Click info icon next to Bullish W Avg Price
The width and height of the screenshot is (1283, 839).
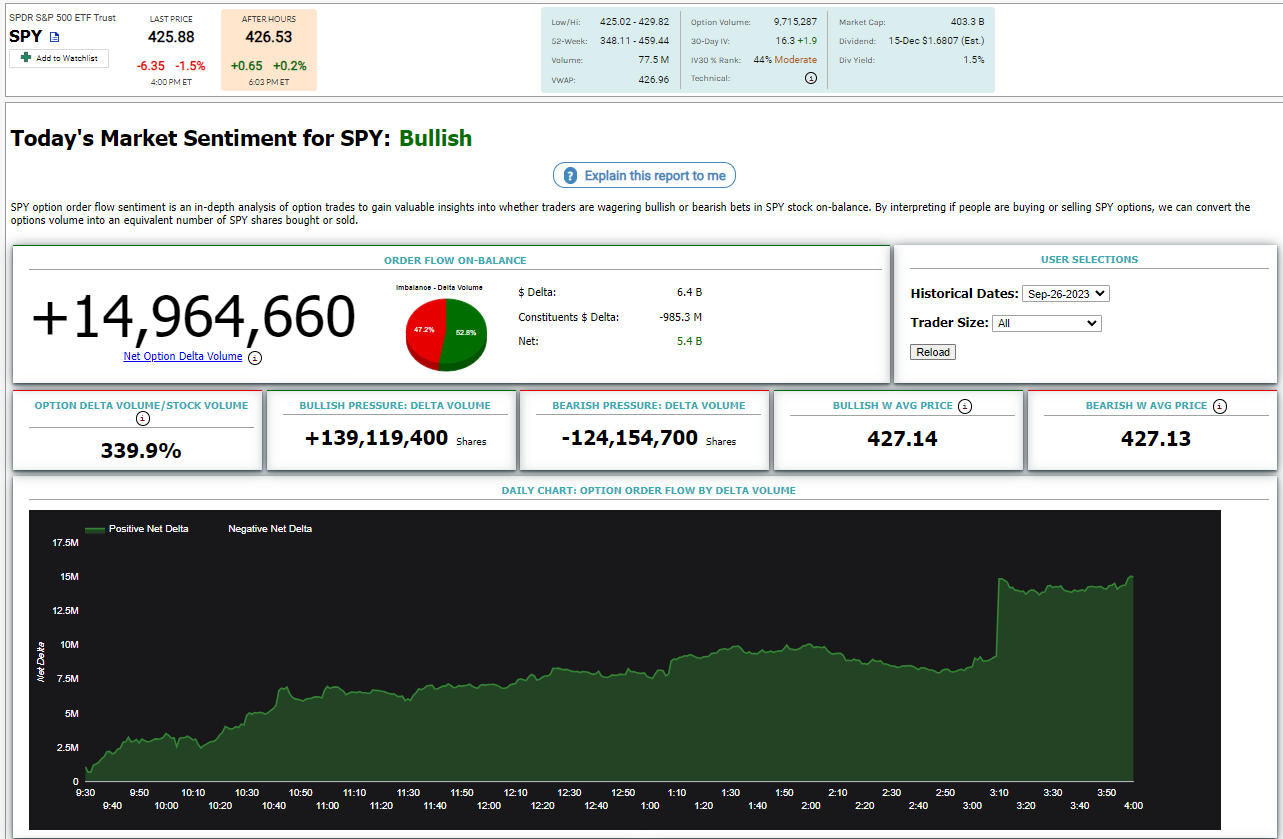click(x=964, y=406)
